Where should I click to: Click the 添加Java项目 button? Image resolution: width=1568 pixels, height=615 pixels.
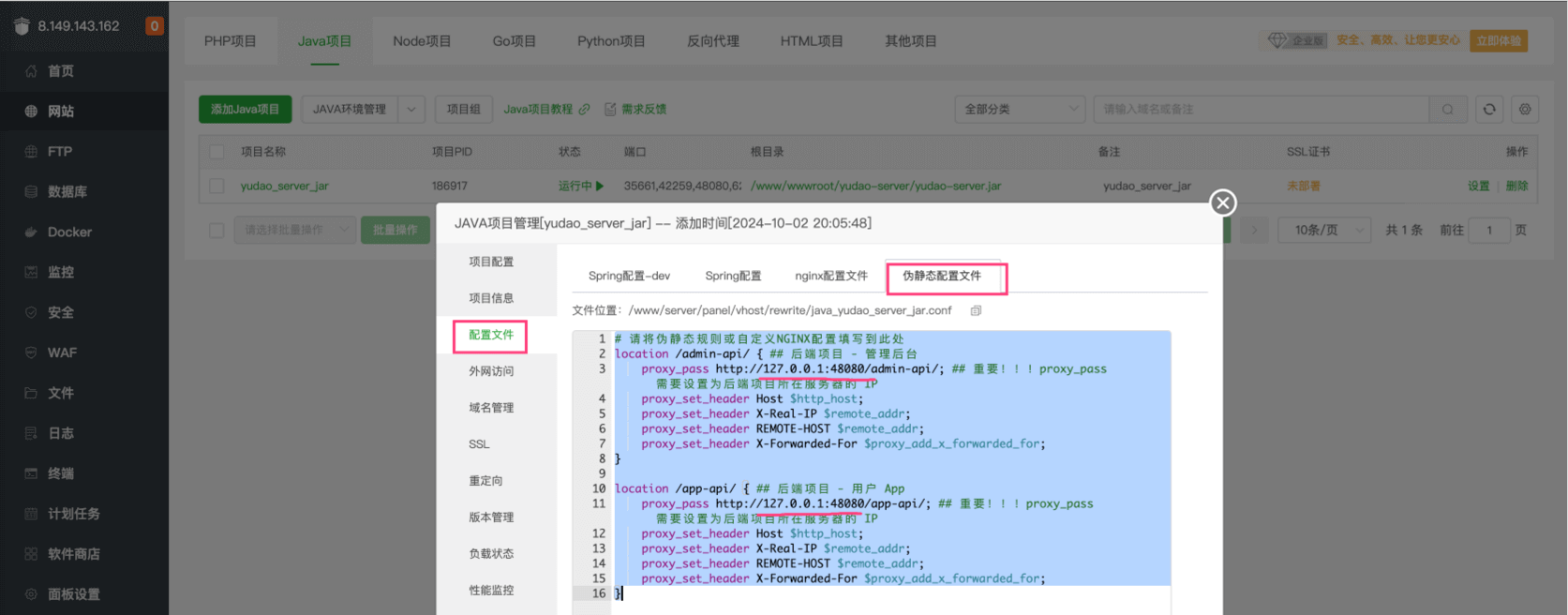[245, 110]
